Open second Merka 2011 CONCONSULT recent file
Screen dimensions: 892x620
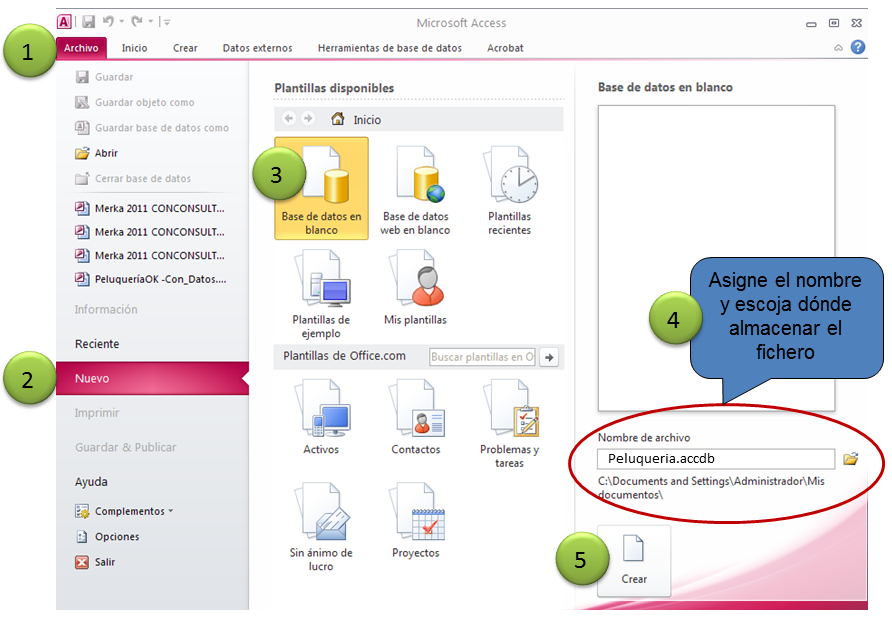(x=150, y=232)
